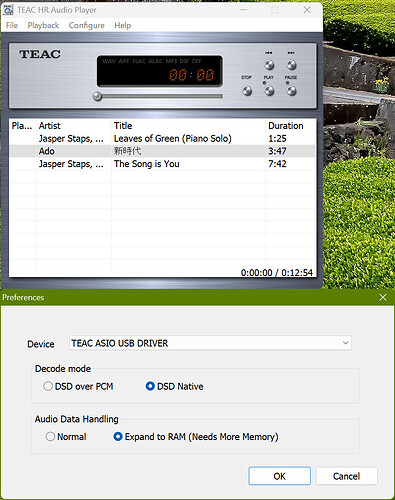Image resolution: width=395 pixels, height=500 pixels.
Task: Confirm preferences with OK button
Action: [279, 476]
